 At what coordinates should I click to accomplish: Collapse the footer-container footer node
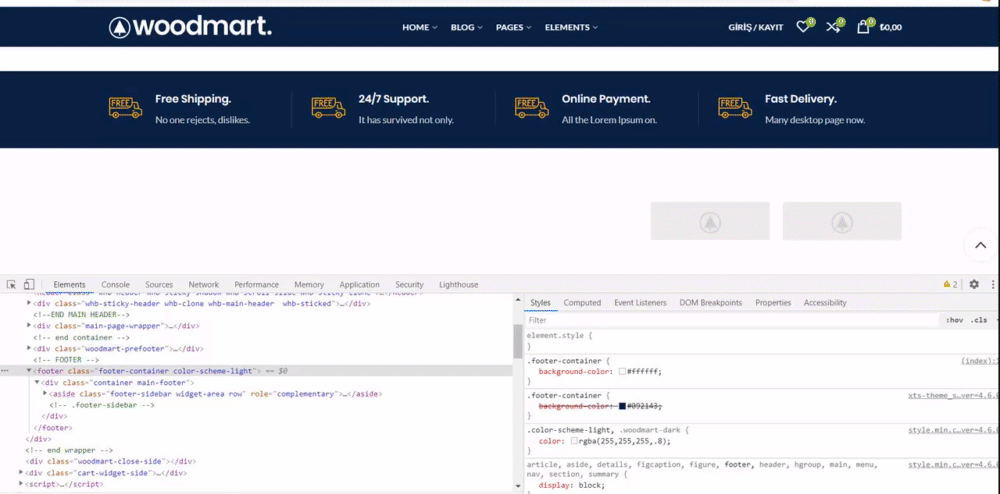[x=29, y=371]
